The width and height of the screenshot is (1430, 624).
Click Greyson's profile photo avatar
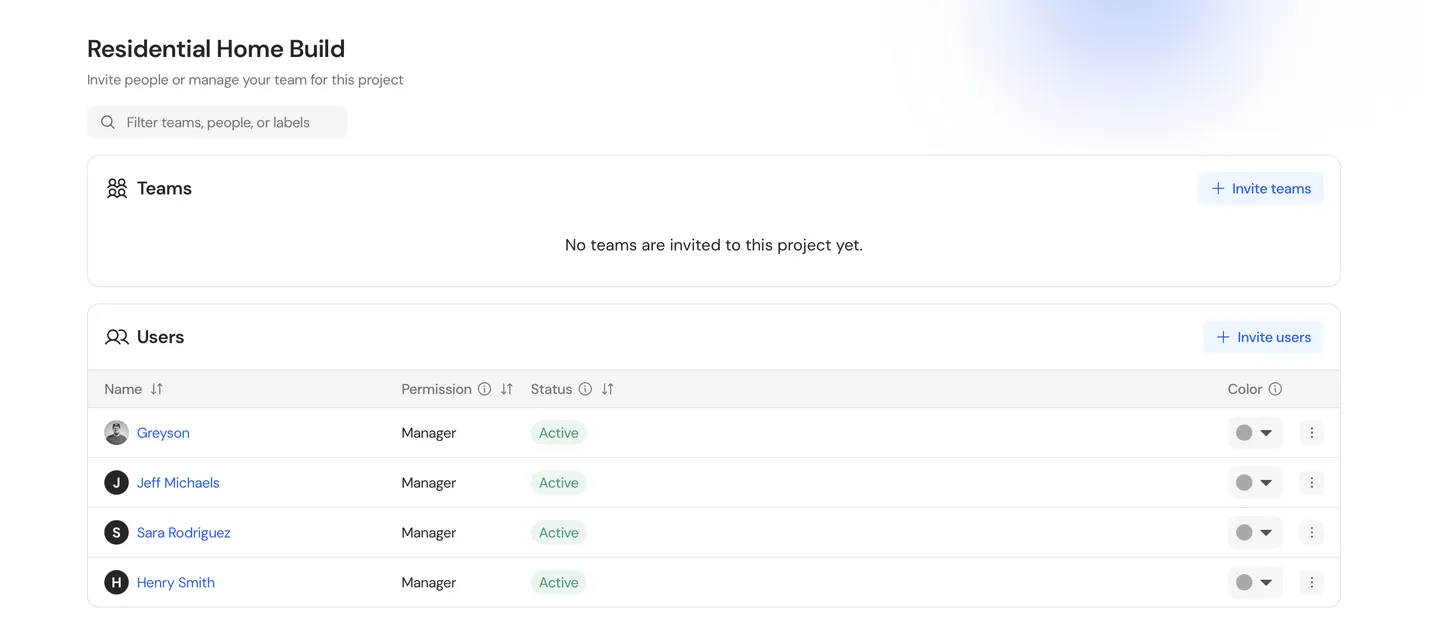pyautogui.click(x=117, y=433)
